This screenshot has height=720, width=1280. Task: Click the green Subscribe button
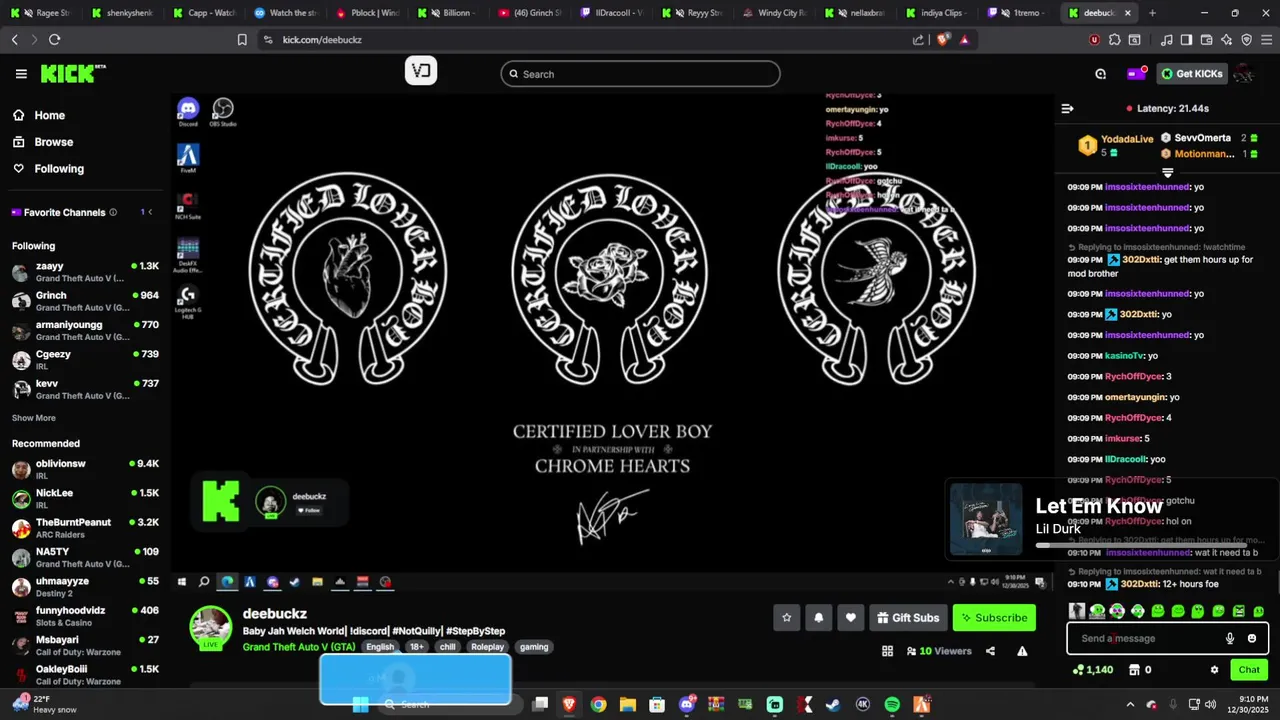994,618
